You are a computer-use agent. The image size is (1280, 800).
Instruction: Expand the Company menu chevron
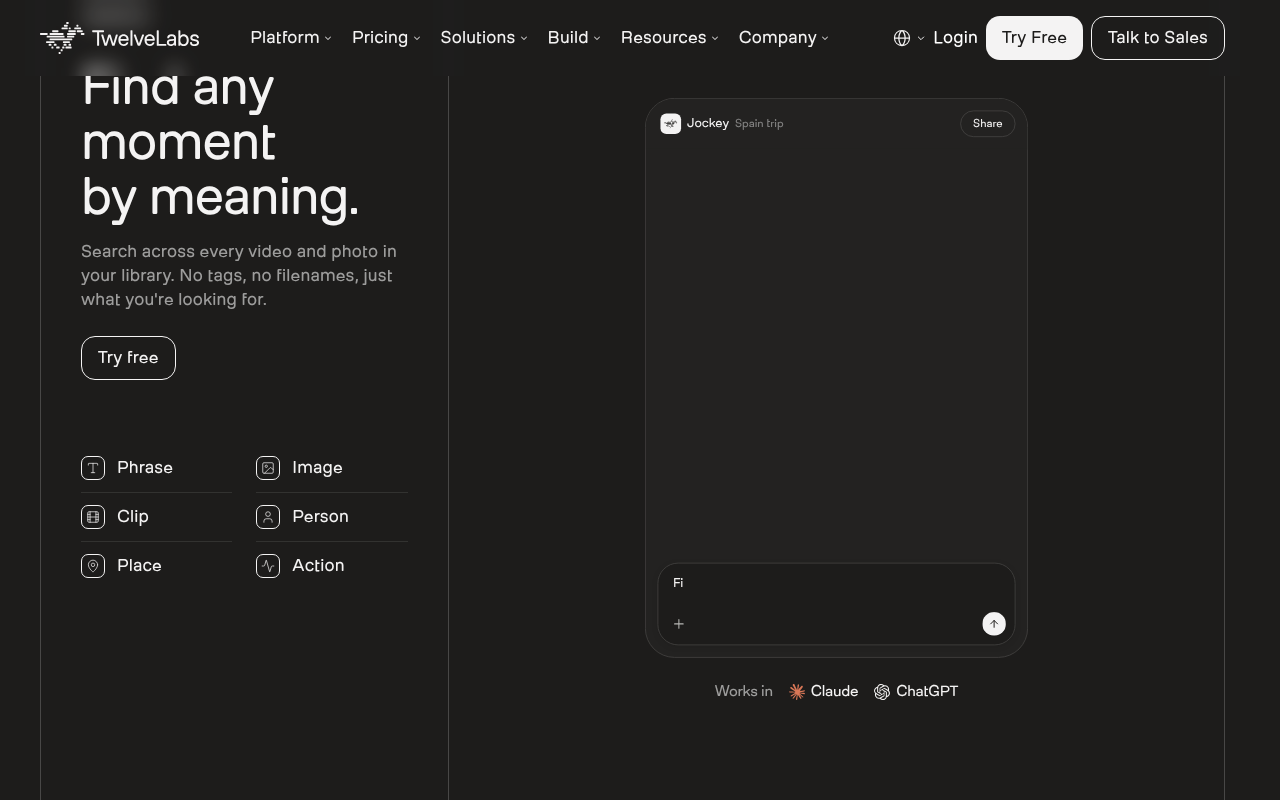(x=825, y=38)
